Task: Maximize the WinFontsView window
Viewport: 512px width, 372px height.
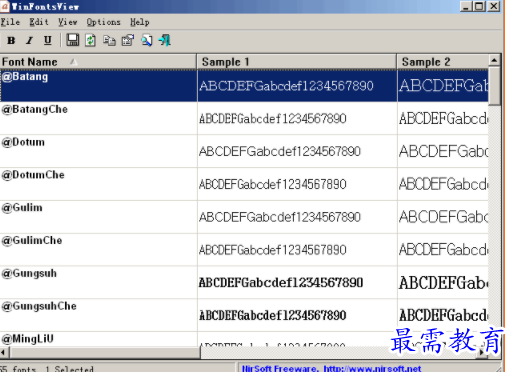Action: [x=479, y=6]
